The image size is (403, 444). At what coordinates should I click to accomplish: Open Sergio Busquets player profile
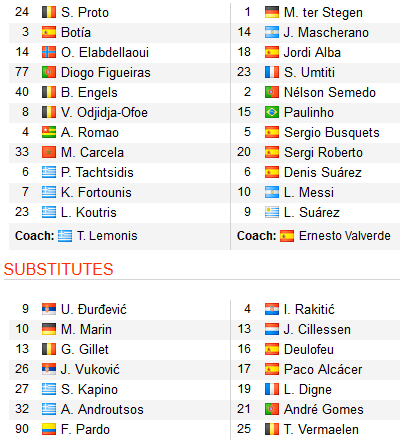click(x=332, y=133)
